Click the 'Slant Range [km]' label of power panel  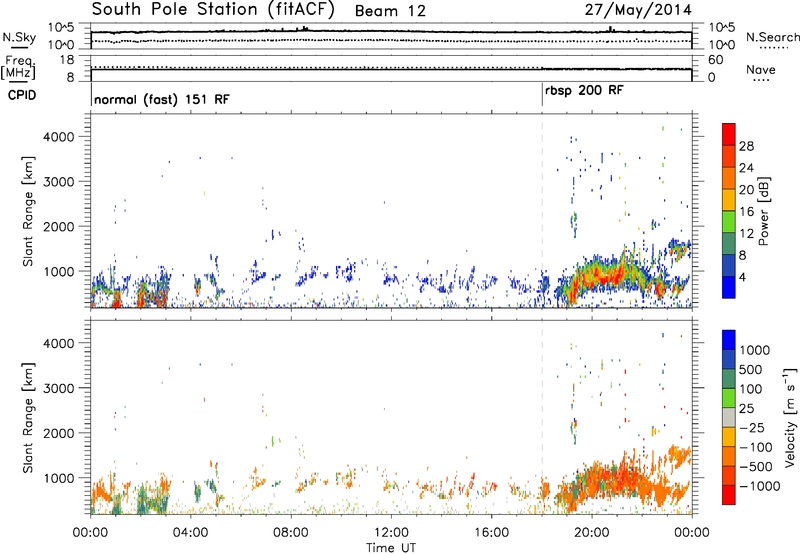tap(28, 211)
